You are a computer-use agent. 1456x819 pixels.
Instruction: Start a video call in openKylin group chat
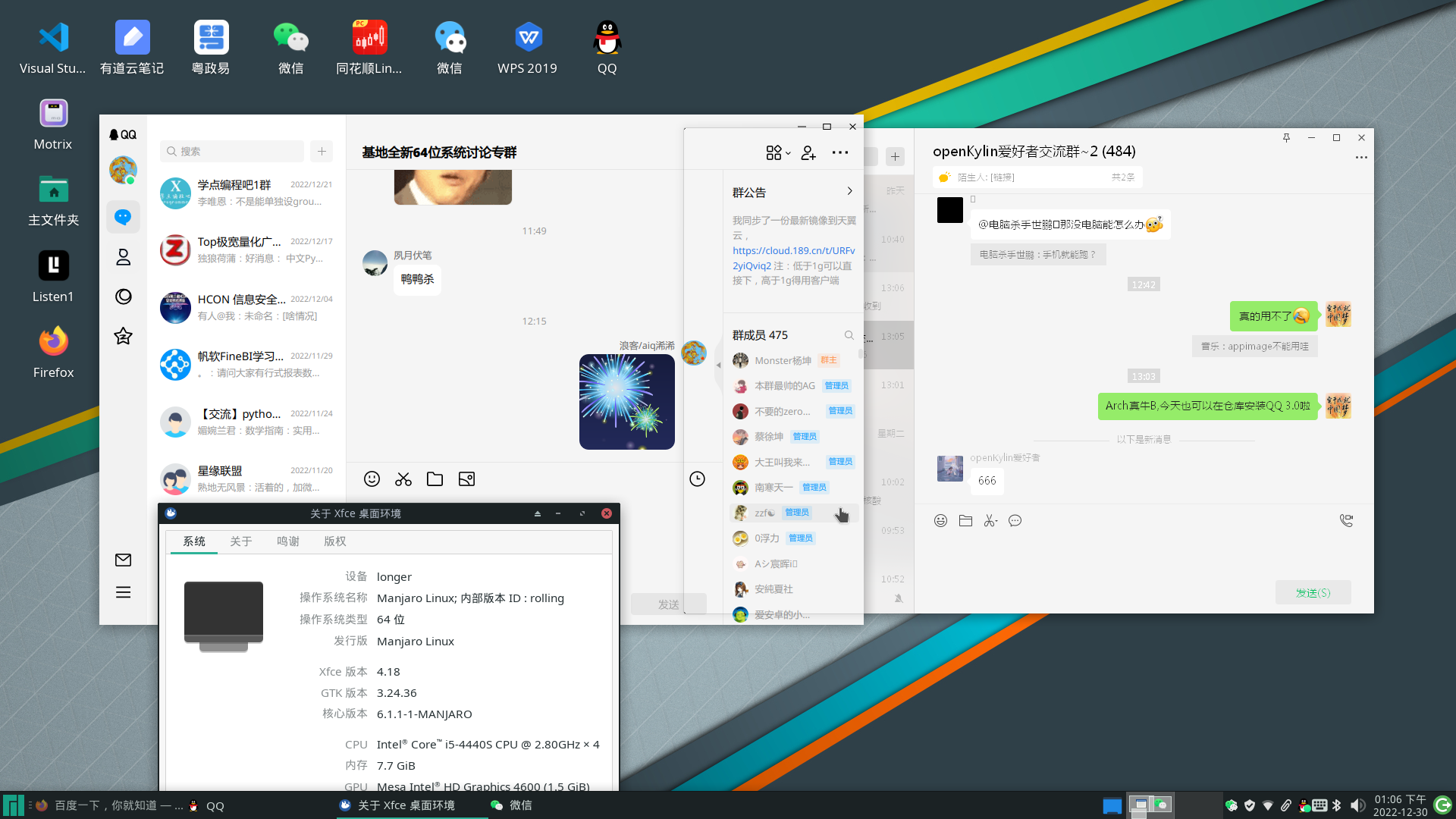[1347, 520]
